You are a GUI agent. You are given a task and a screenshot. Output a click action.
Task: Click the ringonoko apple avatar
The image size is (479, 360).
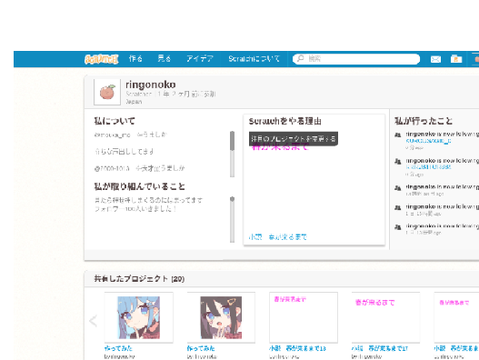point(107,92)
